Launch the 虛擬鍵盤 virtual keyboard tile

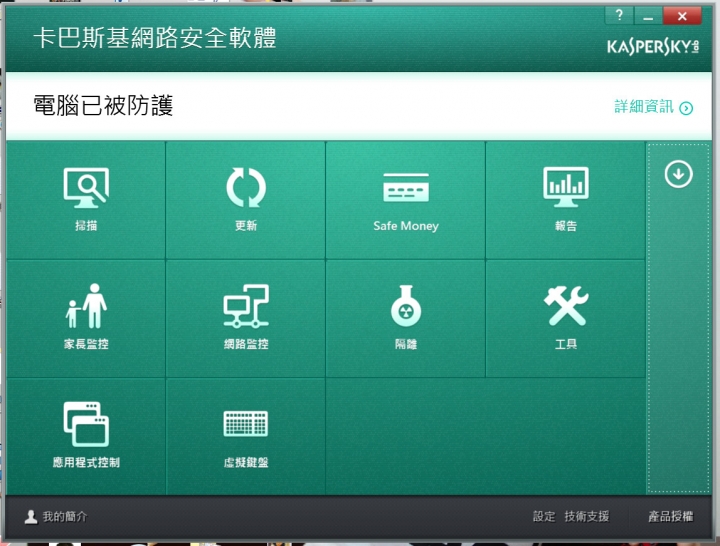coord(246,436)
